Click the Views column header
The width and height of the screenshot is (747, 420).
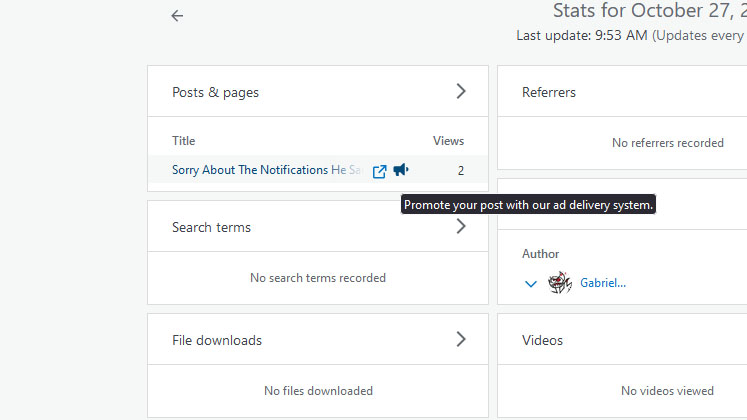click(x=448, y=141)
